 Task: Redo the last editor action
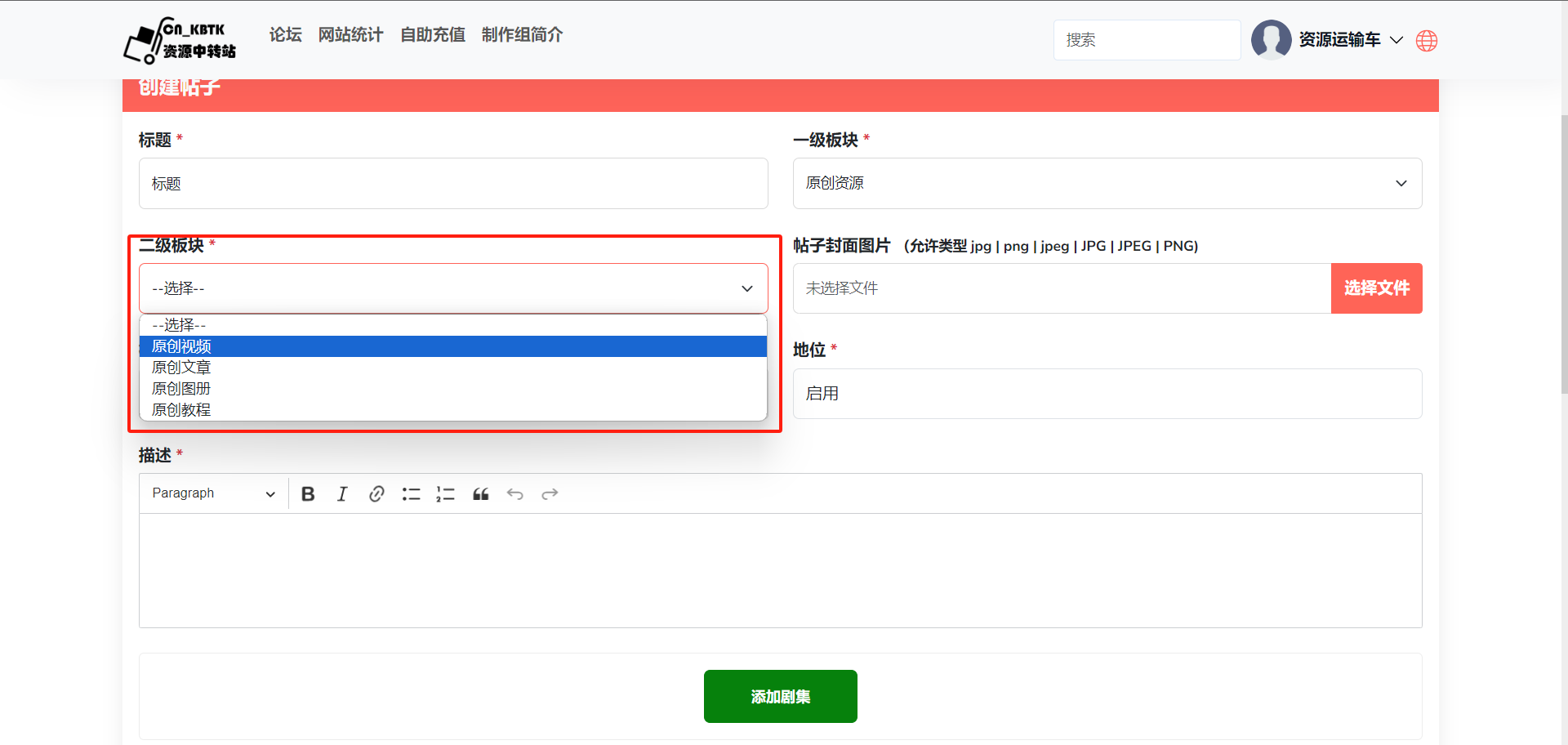pyautogui.click(x=550, y=494)
